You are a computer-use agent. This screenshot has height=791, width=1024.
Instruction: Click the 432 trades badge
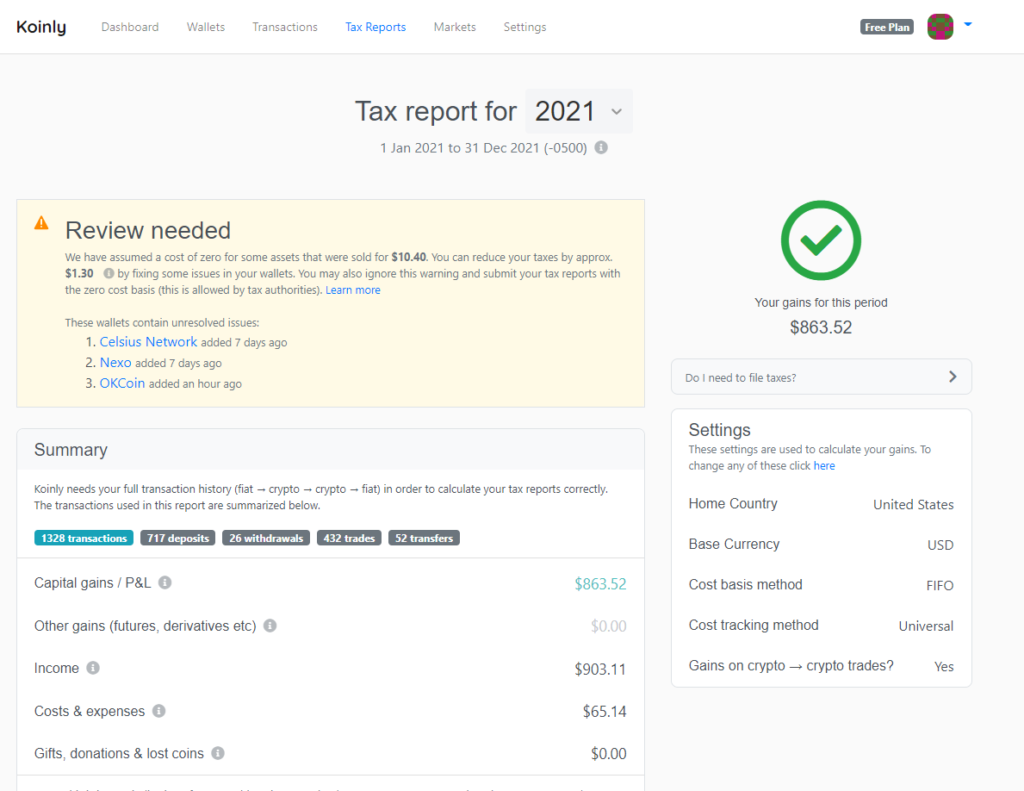[x=349, y=538]
